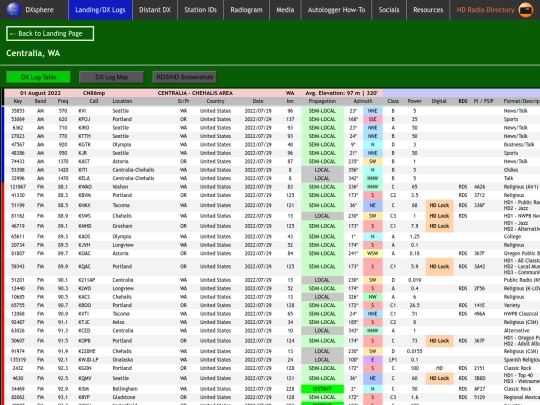Viewport: 540px width, 405px height.
Task: Select the KTTH call sign cell
Action: [x=84, y=136]
